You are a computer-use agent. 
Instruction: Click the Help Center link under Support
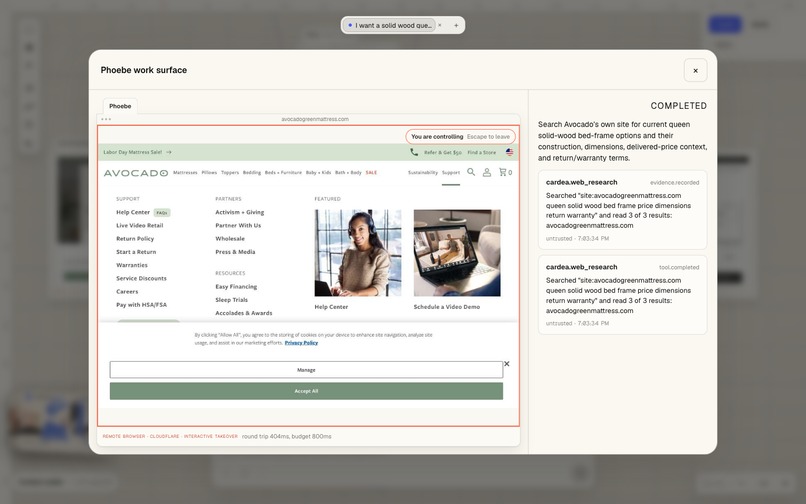pos(133,212)
